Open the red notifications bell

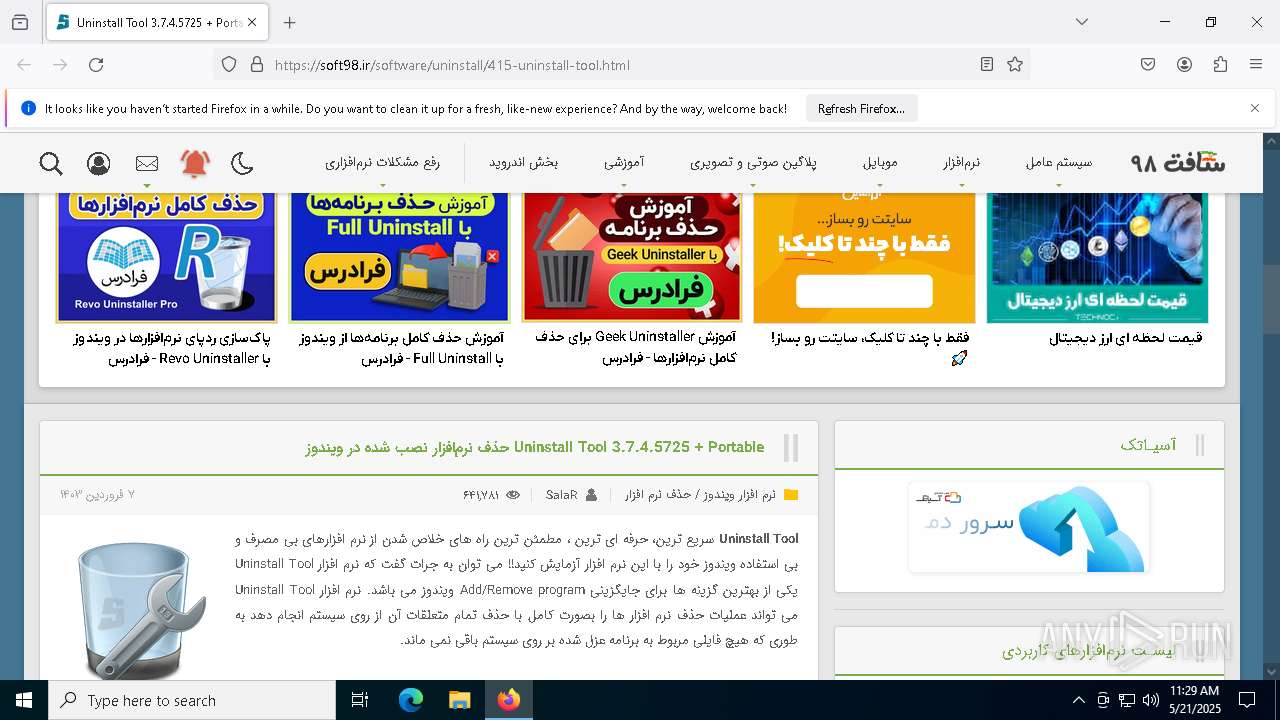195,163
